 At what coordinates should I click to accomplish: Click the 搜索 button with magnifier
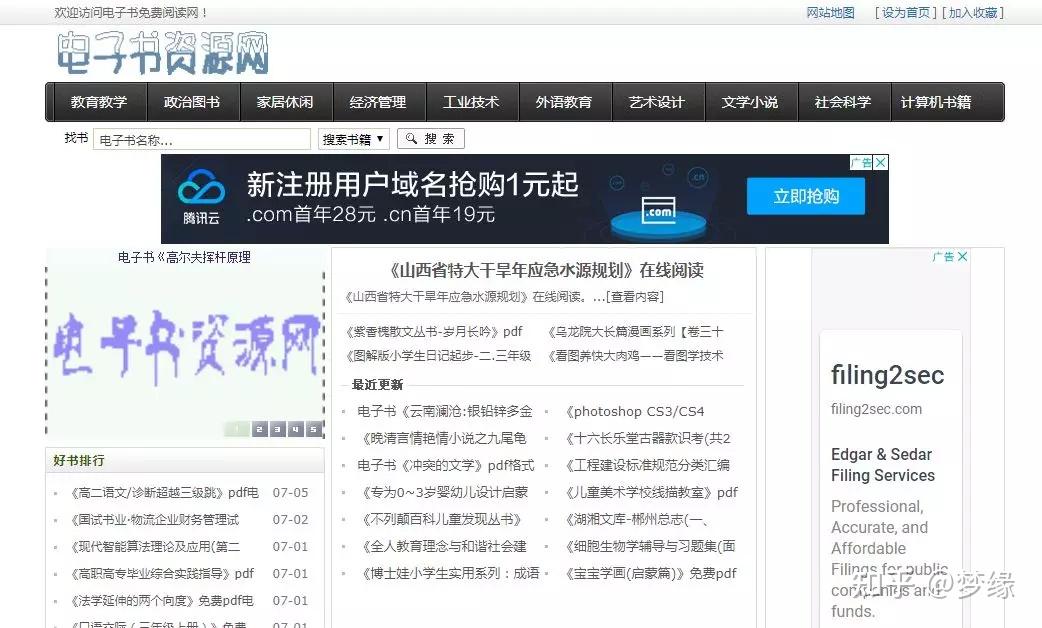(x=431, y=139)
